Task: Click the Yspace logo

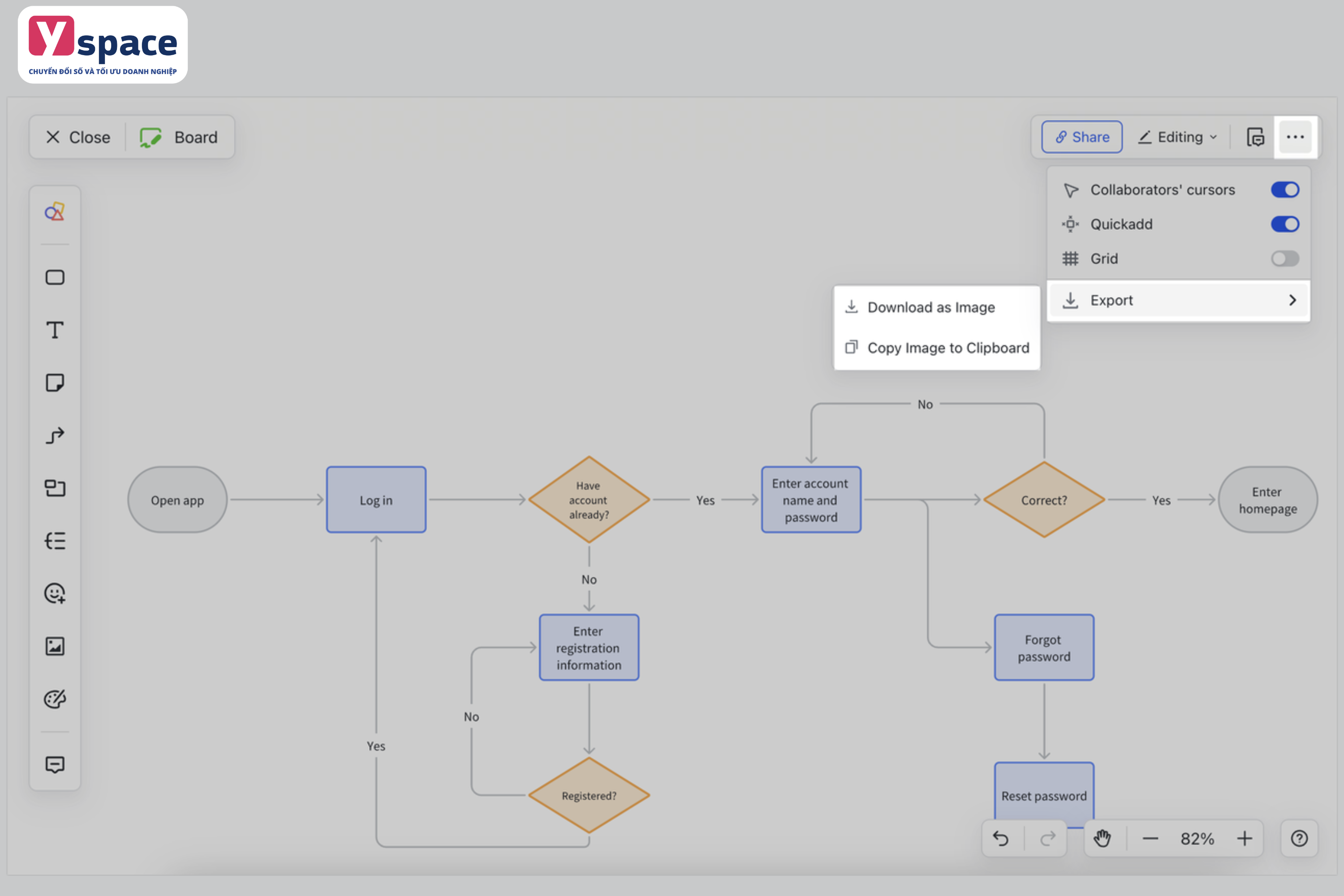Action: 103,44
